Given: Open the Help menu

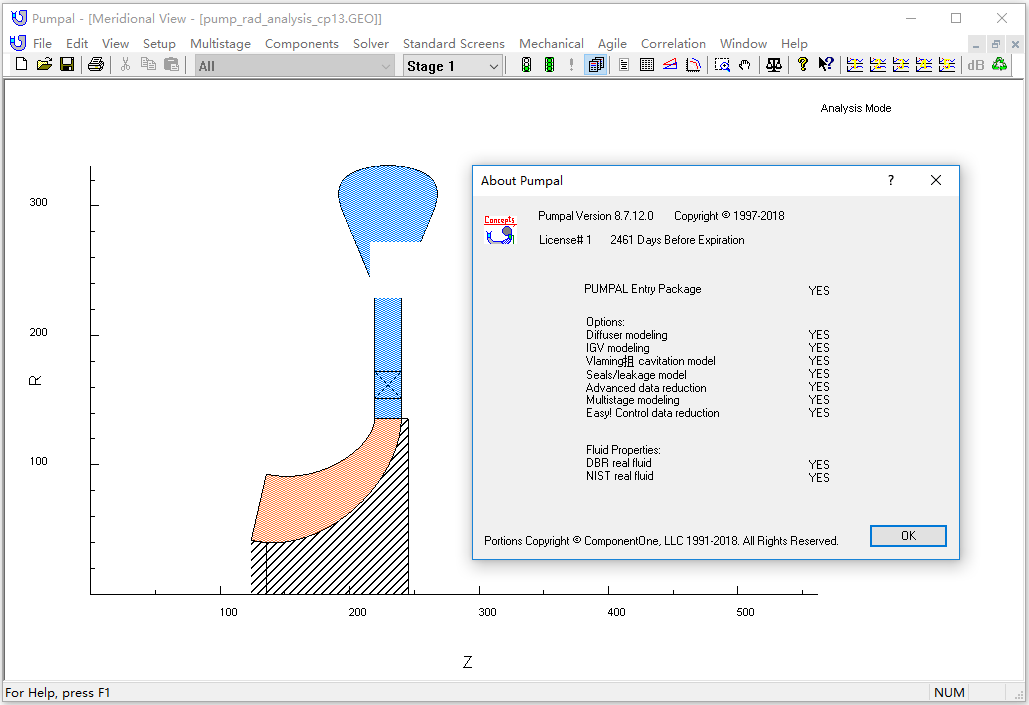Looking at the screenshot, I should [793, 43].
